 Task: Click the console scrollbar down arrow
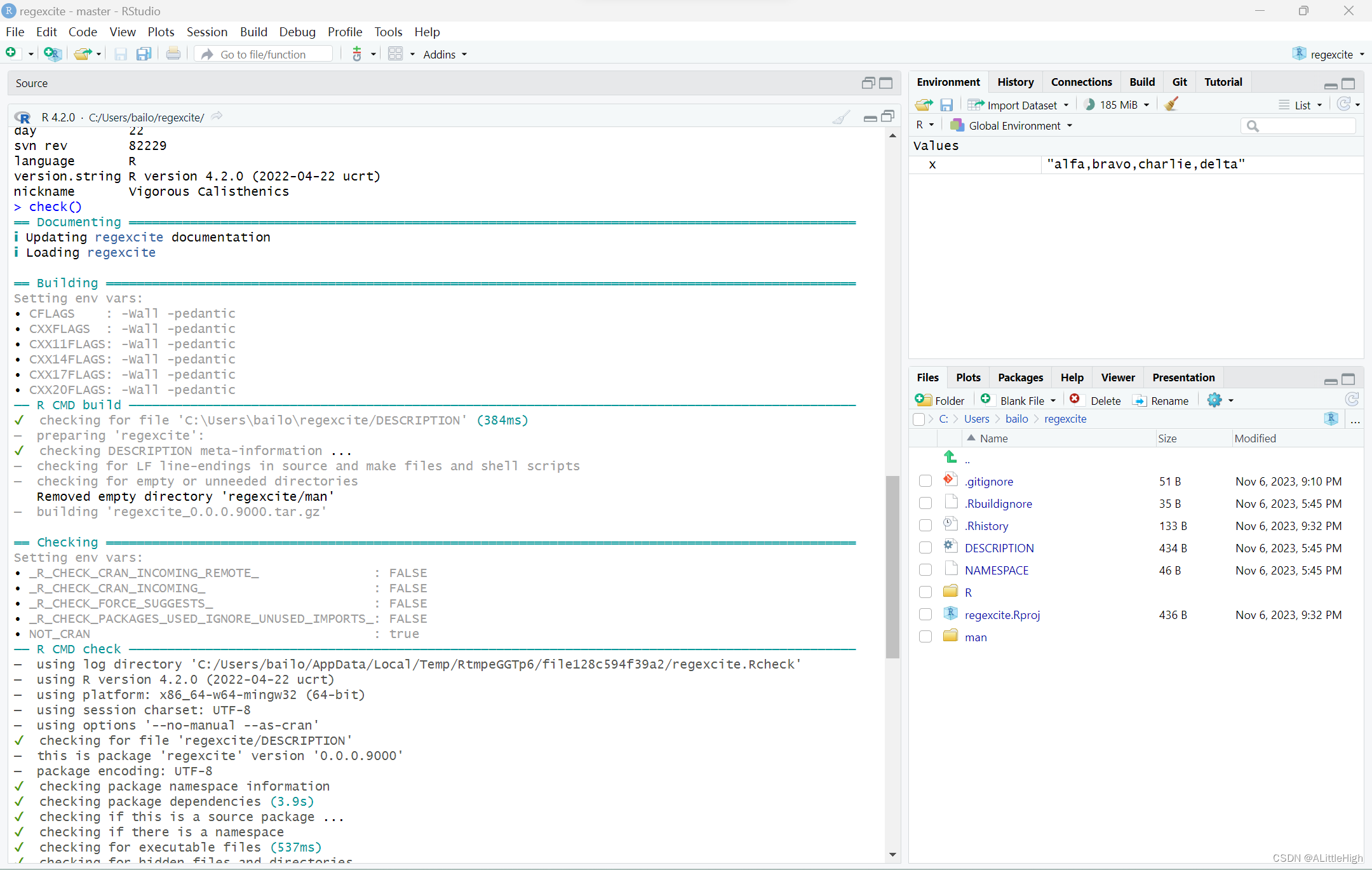tap(892, 855)
